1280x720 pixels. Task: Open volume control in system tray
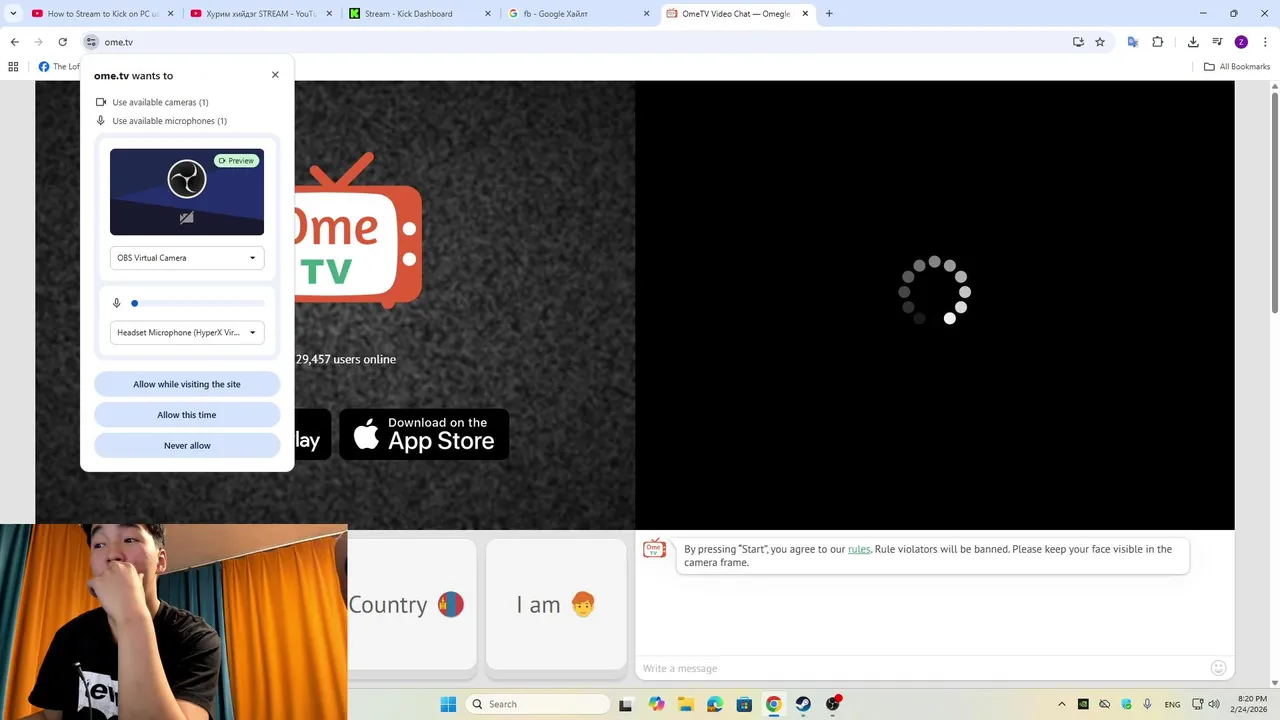click(1213, 704)
